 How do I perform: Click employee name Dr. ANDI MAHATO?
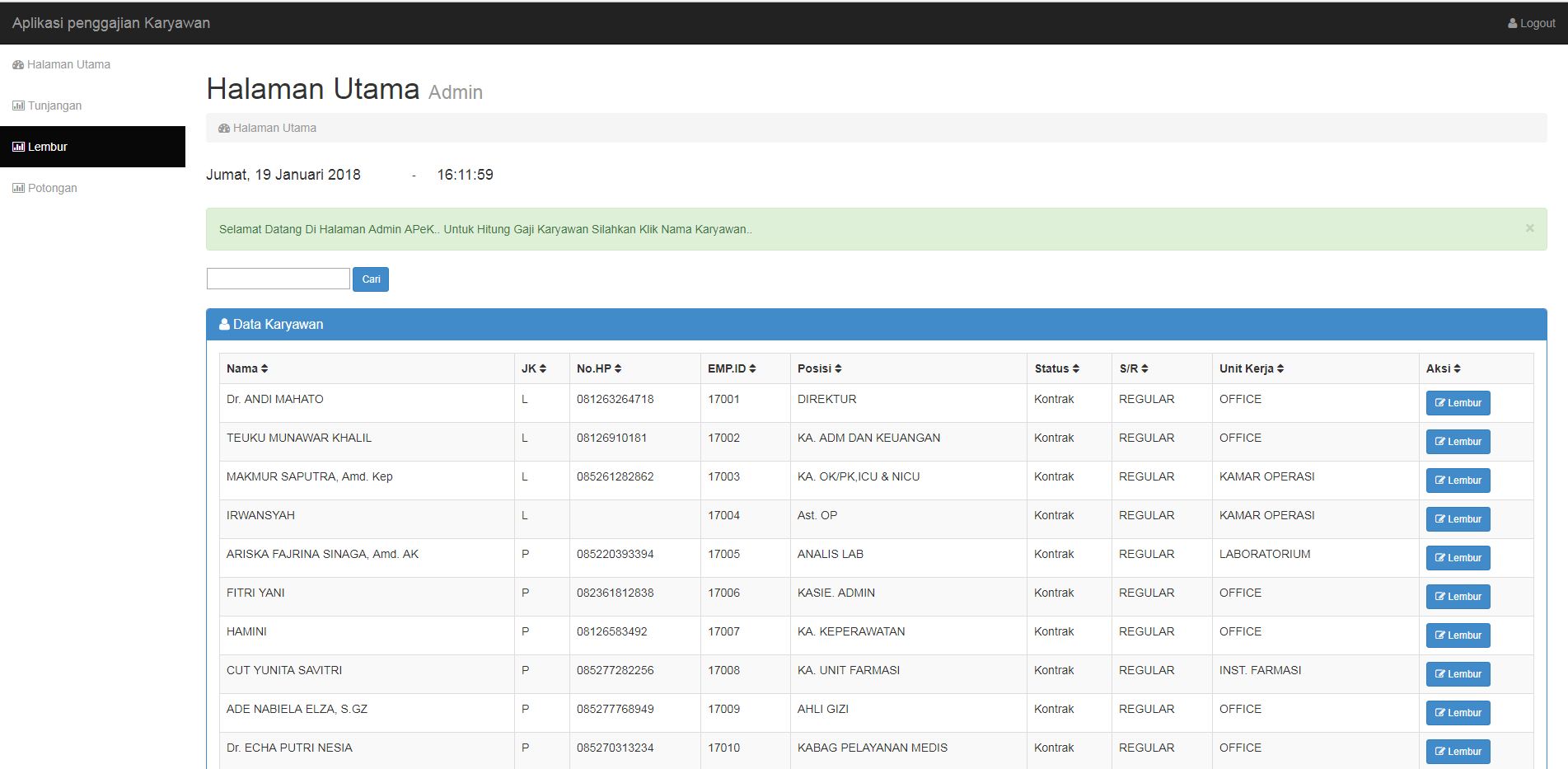point(275,399)
